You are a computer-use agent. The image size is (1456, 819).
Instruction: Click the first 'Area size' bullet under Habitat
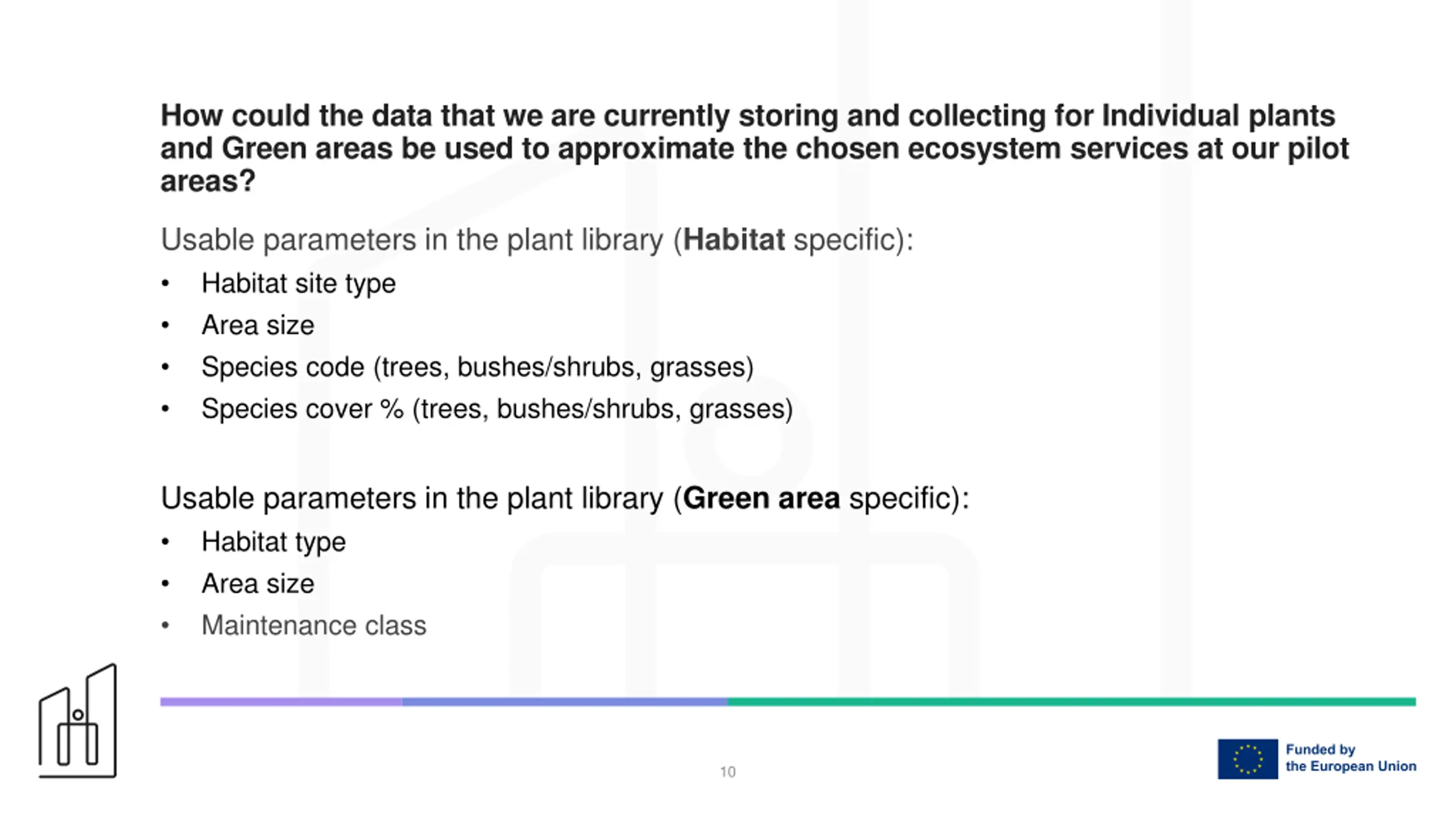[258, 325]
